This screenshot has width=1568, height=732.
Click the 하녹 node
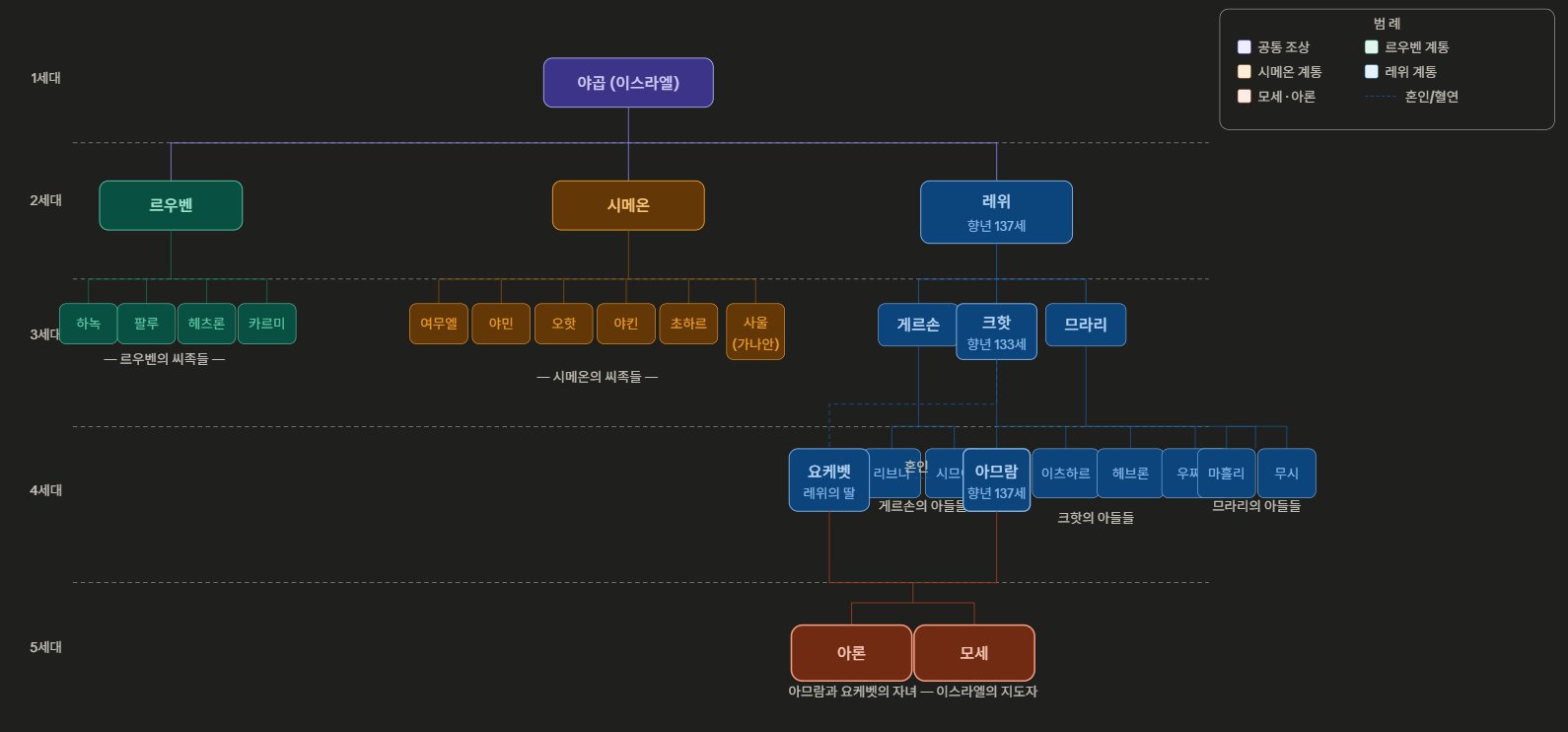click(88, 324)
